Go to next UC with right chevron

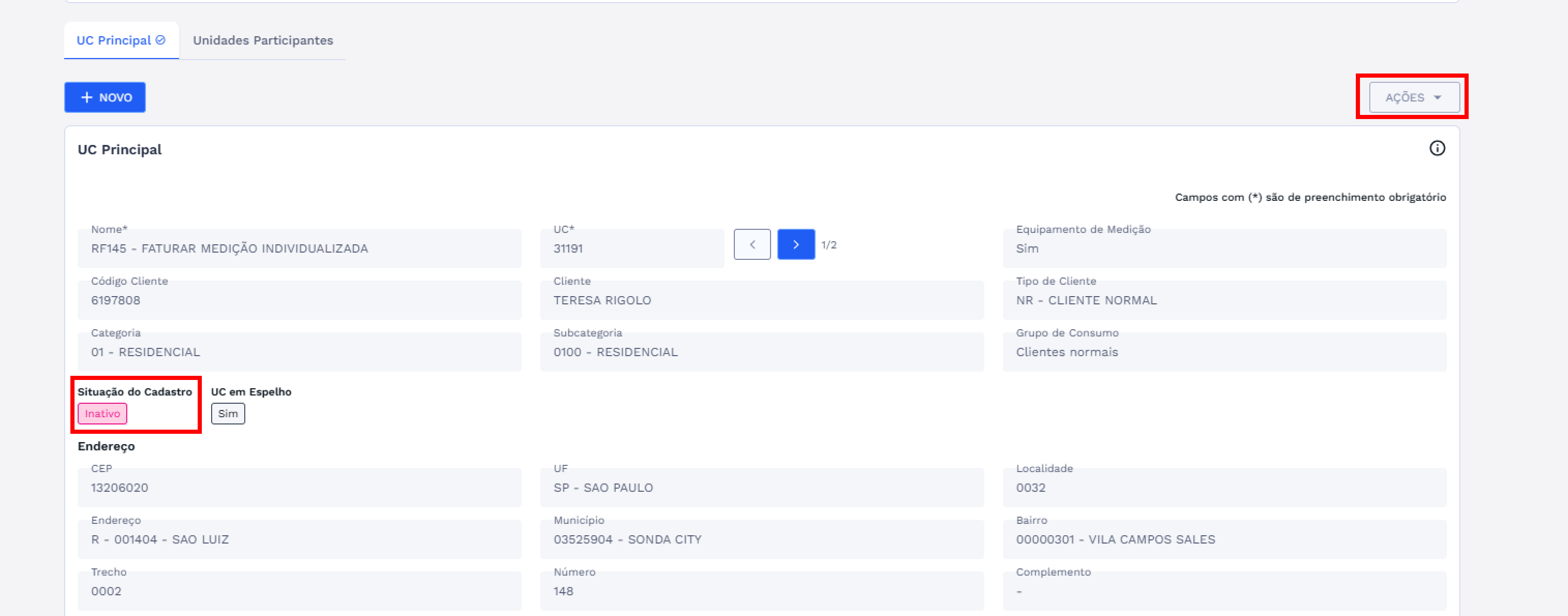(x=795, y=245)
